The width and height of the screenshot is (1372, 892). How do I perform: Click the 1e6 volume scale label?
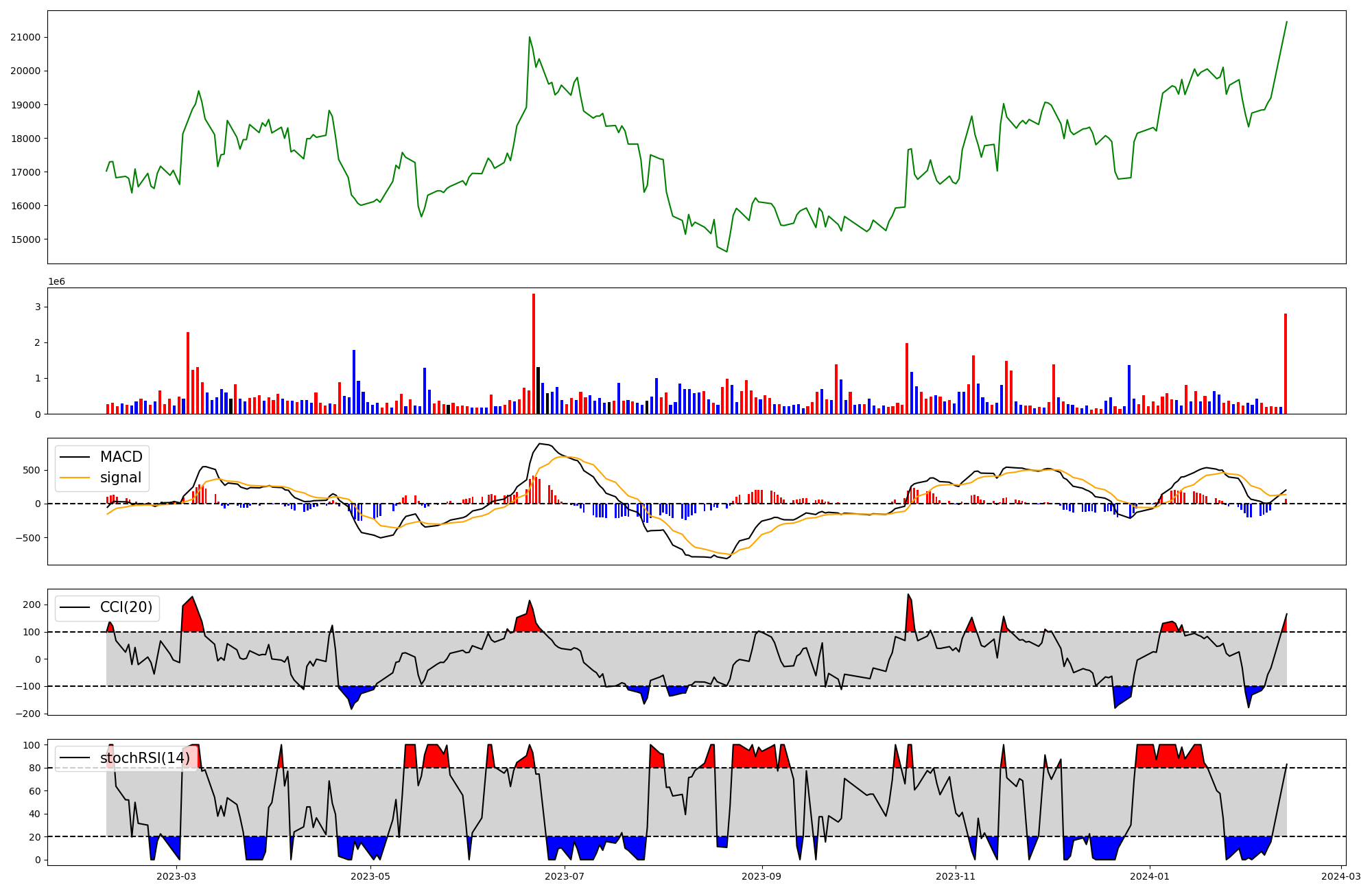[56, 282]
